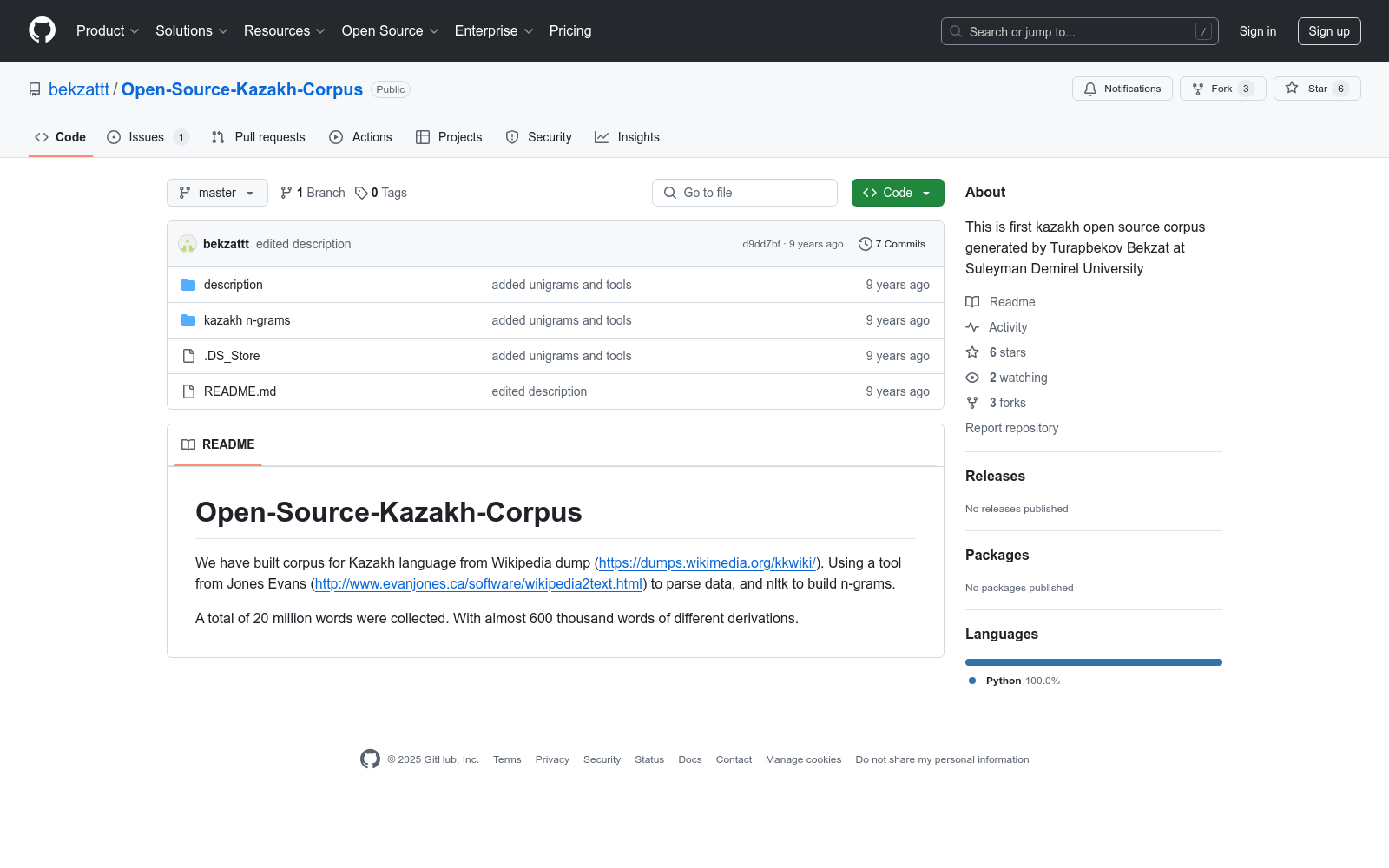Open the dumps.wikimedia.org kkwiki link
The width and height of the screenshot is (1389, 868).
(x=708, y=563)
